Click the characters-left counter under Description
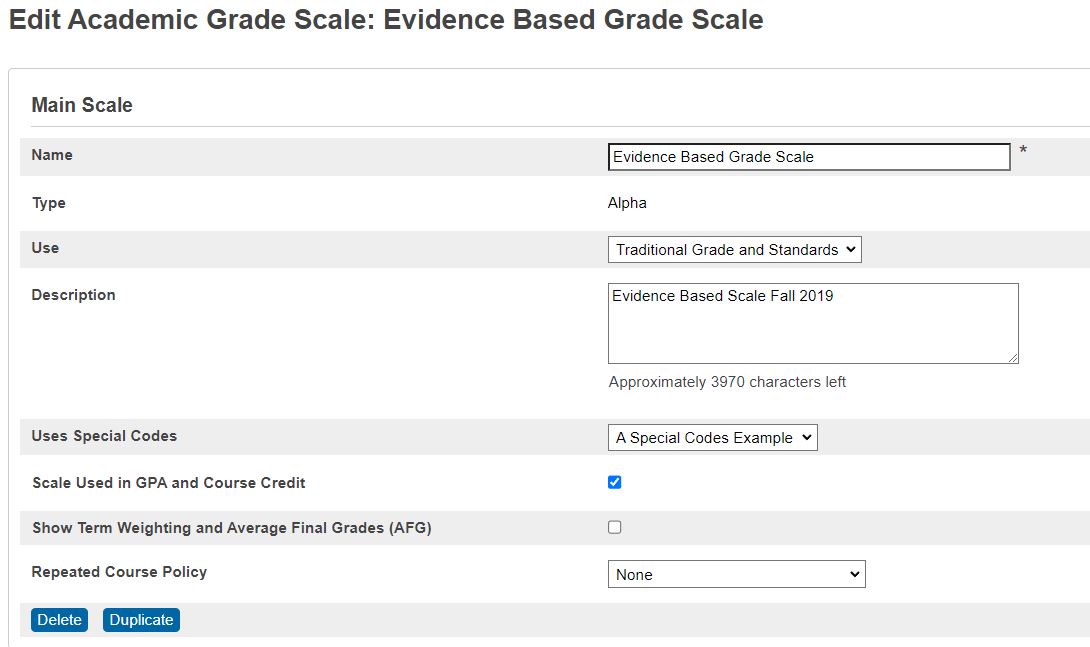 [x=727, y=382]
